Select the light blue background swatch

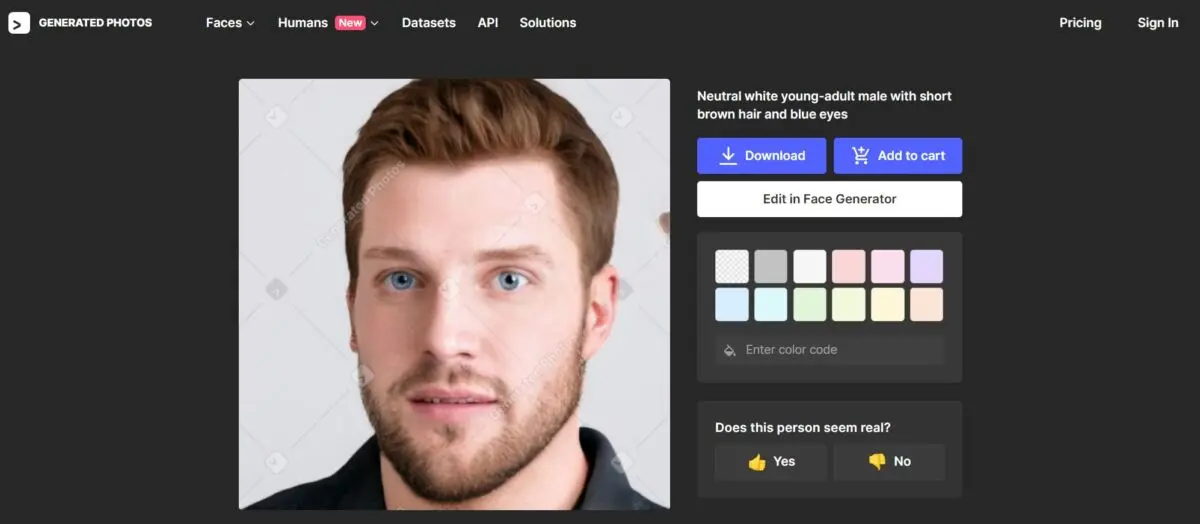(x=732, y=305)
